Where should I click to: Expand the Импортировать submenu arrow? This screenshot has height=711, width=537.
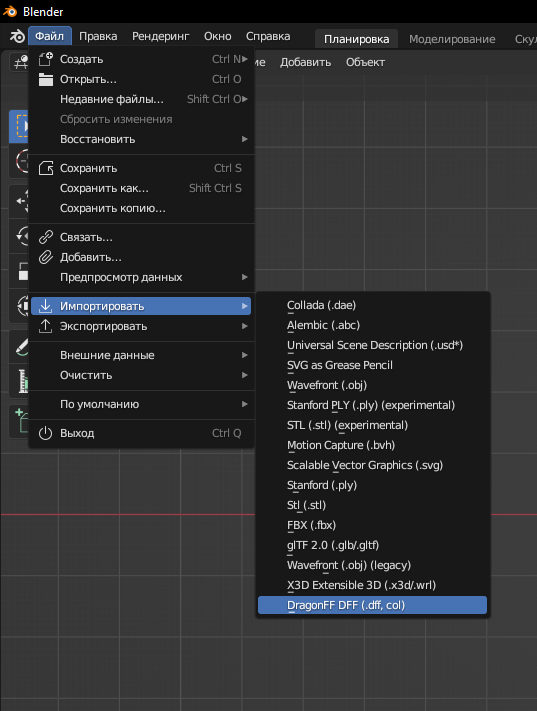pyautogui.click(x=244, y=306)
